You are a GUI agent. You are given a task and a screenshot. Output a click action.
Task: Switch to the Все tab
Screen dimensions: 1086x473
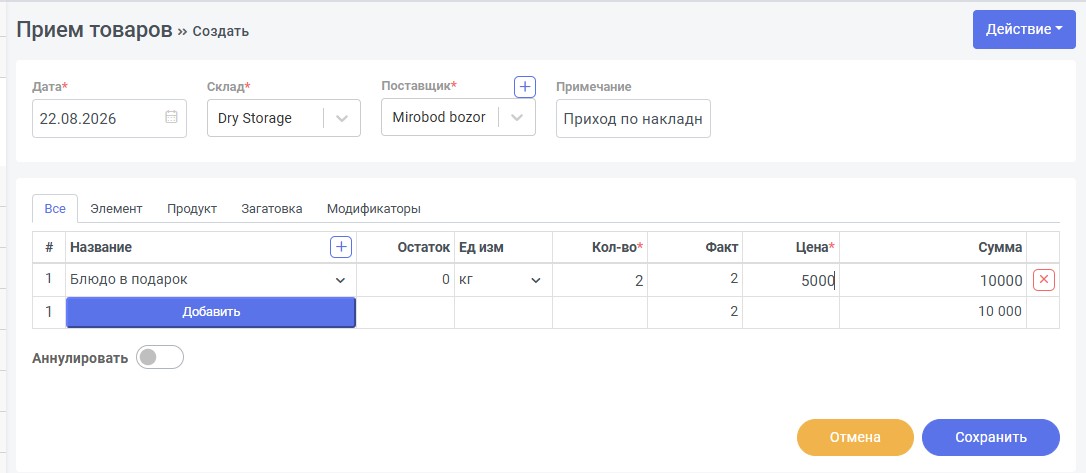tap(55, 208)
